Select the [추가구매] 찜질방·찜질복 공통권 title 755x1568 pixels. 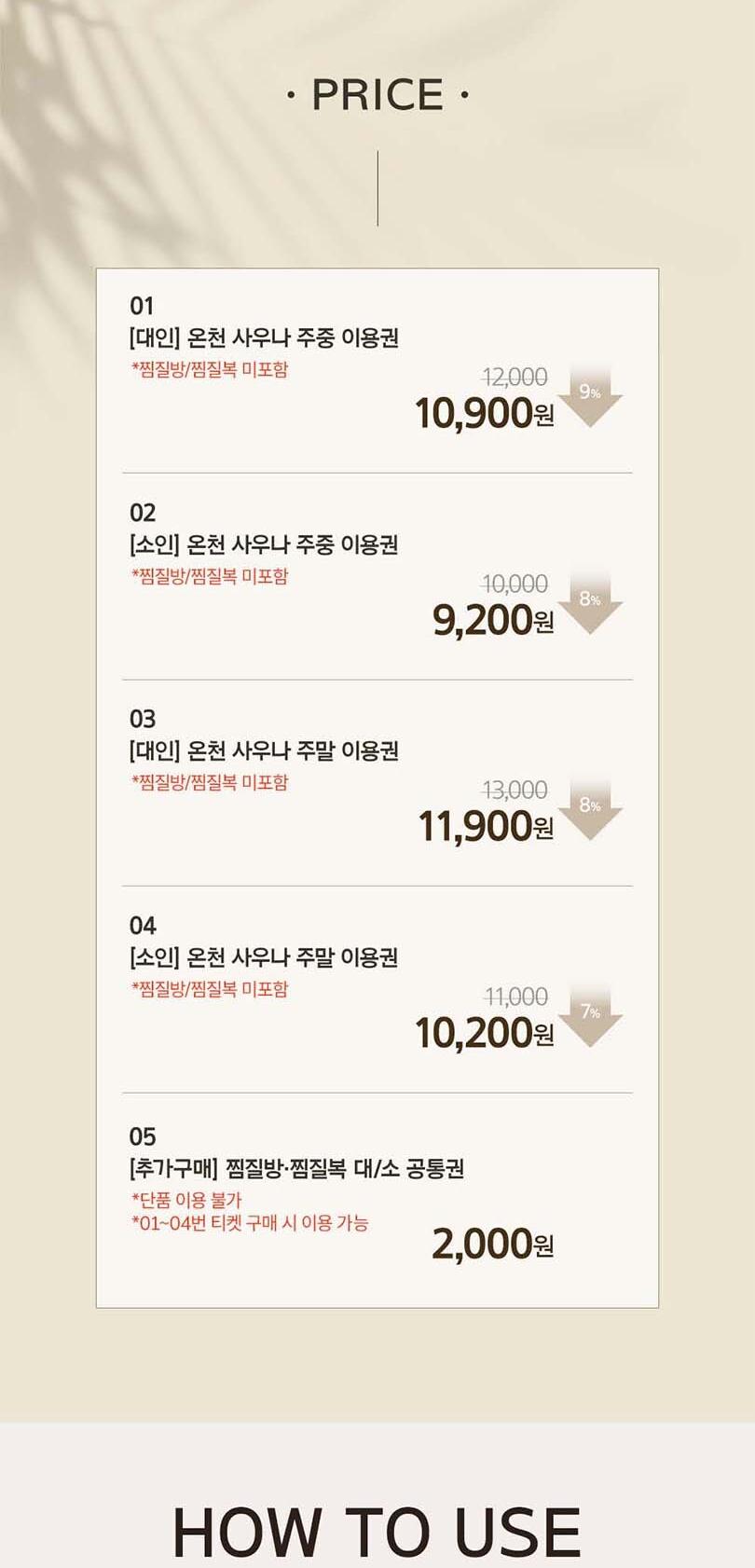click(296, 1168)
